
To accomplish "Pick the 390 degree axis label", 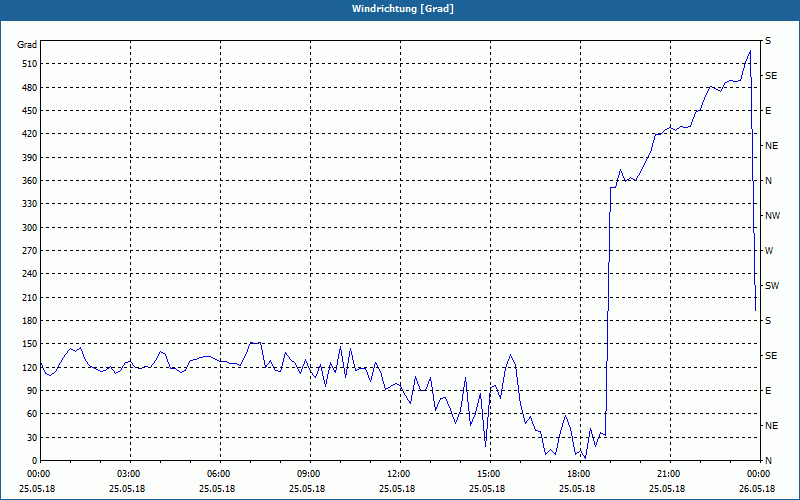I will [x=30, y=158].
